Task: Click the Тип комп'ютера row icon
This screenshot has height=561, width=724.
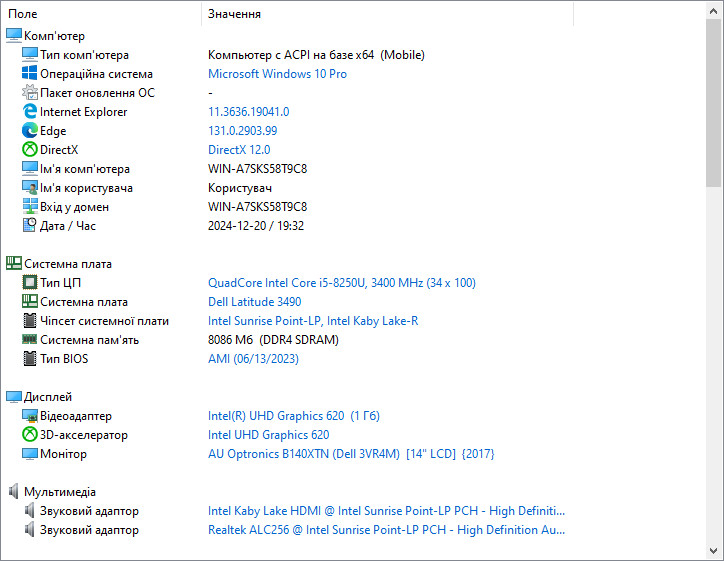Action: pyautogui.click(x=30, y=54)
